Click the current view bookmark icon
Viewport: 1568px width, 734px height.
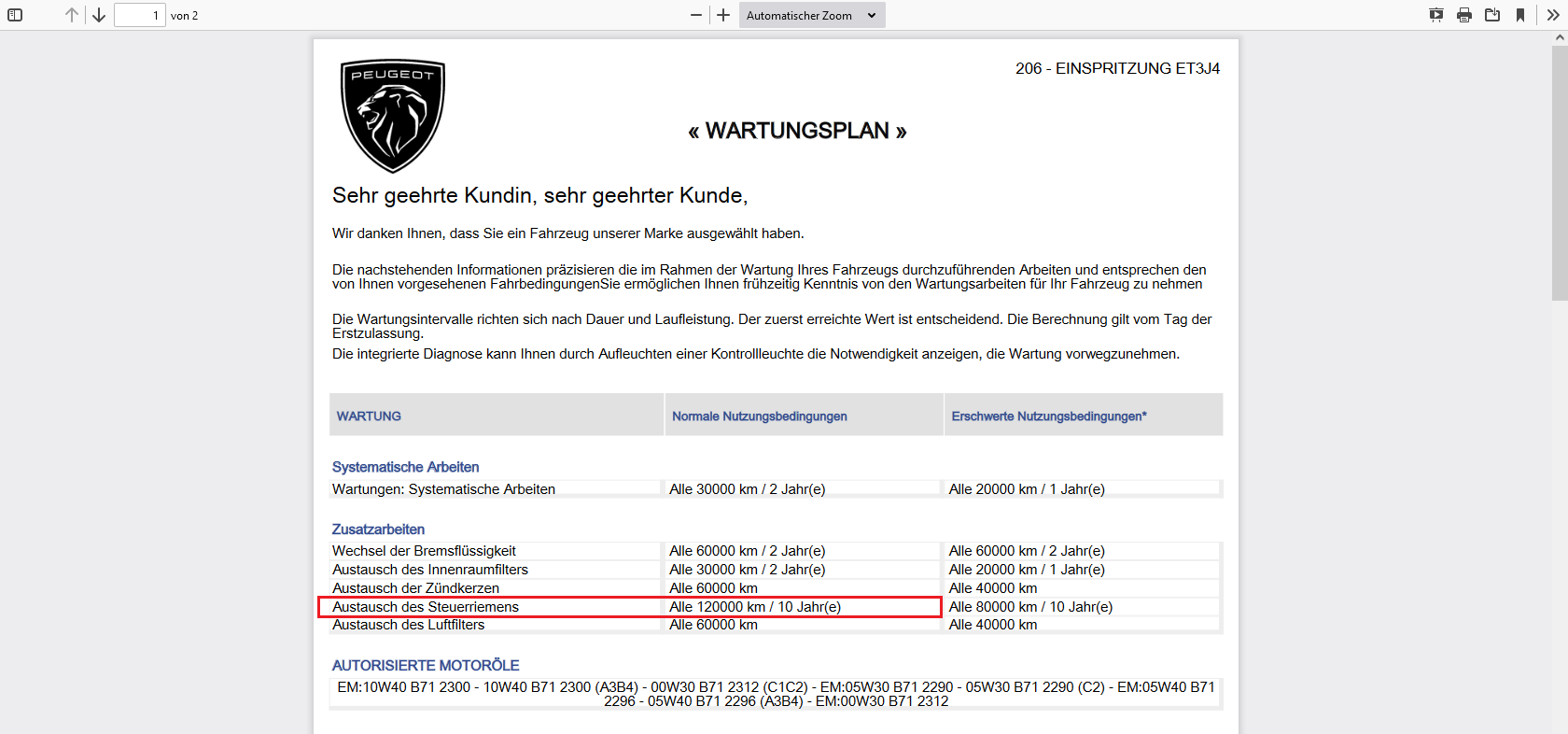[1520, 15]
